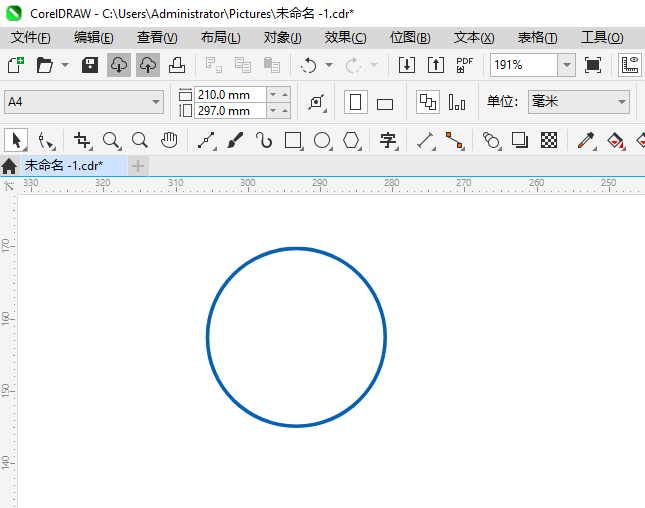This screenshot has width=645, height=508.
Task: Expand the open file dropdown arrow
Action: click(65, 65)
